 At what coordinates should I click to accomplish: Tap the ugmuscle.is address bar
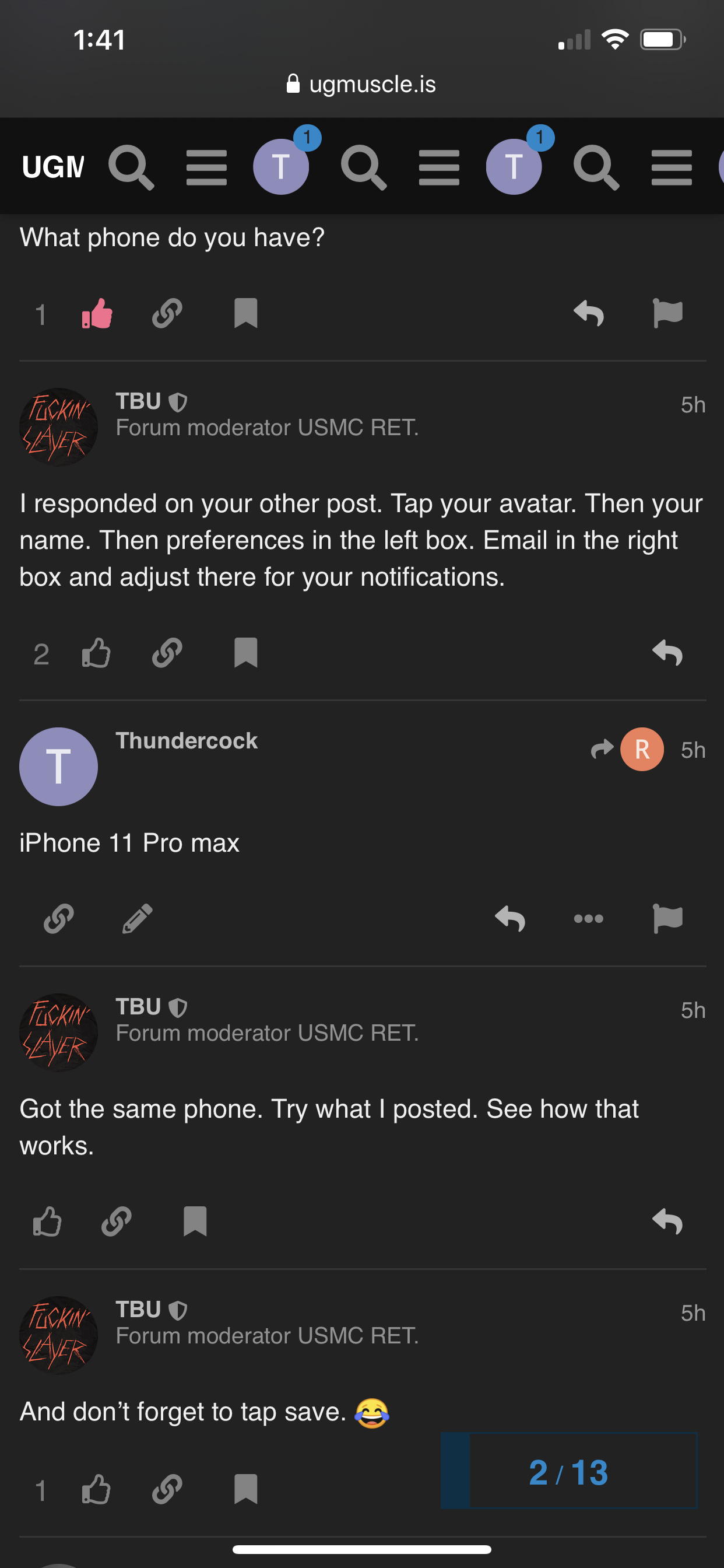(361, 84)
